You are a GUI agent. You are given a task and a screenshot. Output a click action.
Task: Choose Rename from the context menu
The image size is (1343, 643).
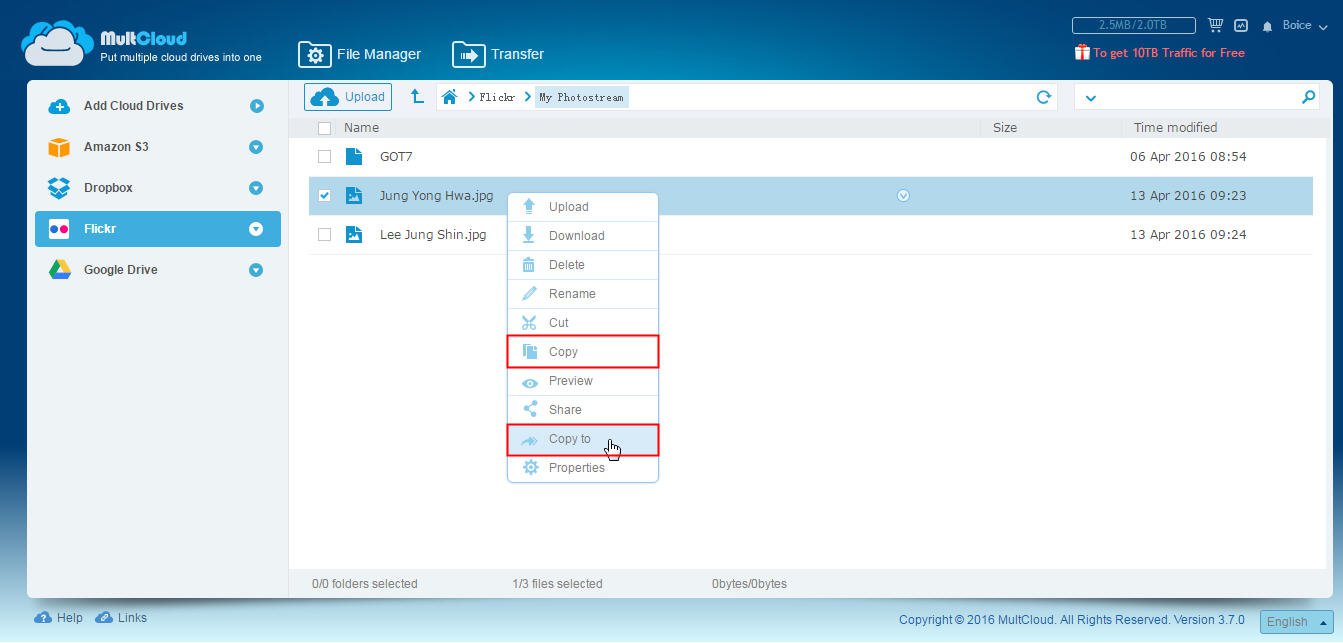[x=583, y=294]
